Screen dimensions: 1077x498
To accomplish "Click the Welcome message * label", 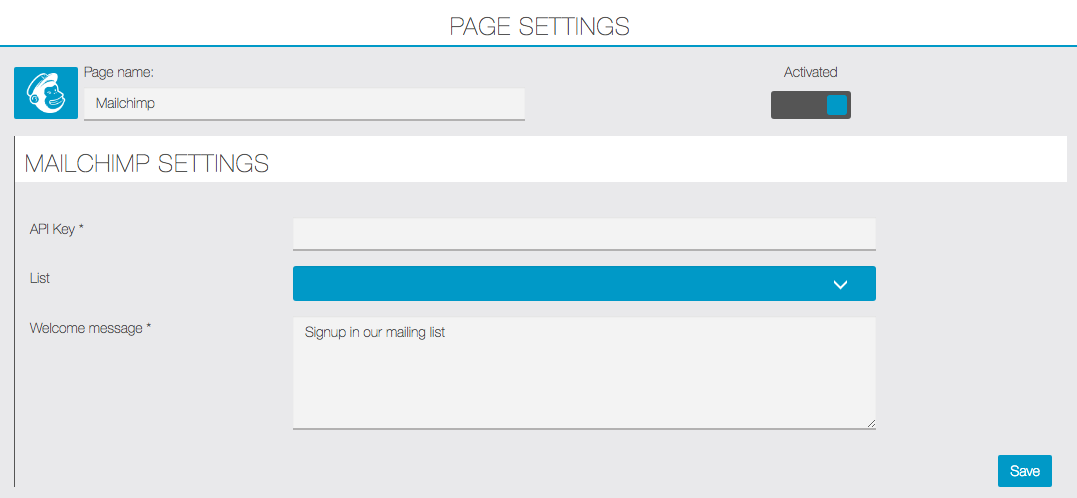I will (x=90, y=328).
